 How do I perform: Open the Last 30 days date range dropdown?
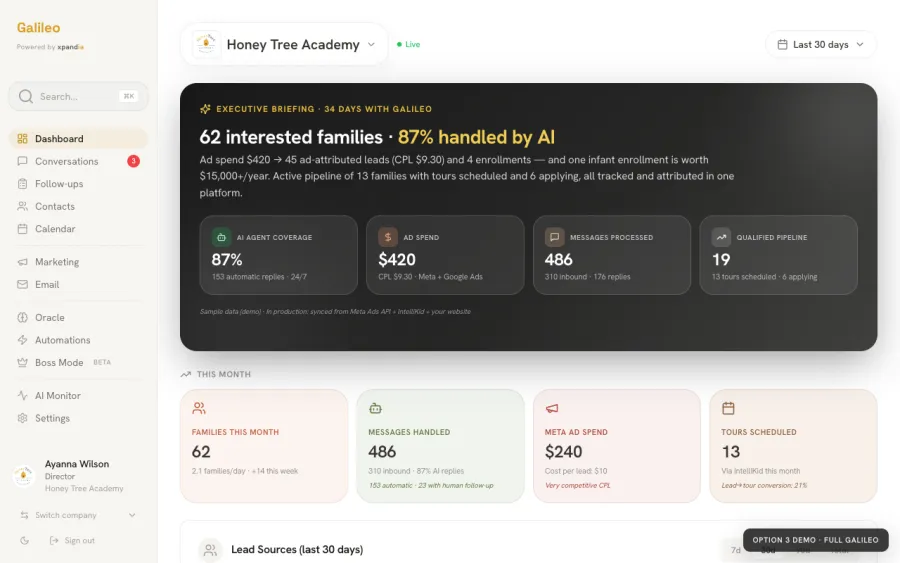821,44
